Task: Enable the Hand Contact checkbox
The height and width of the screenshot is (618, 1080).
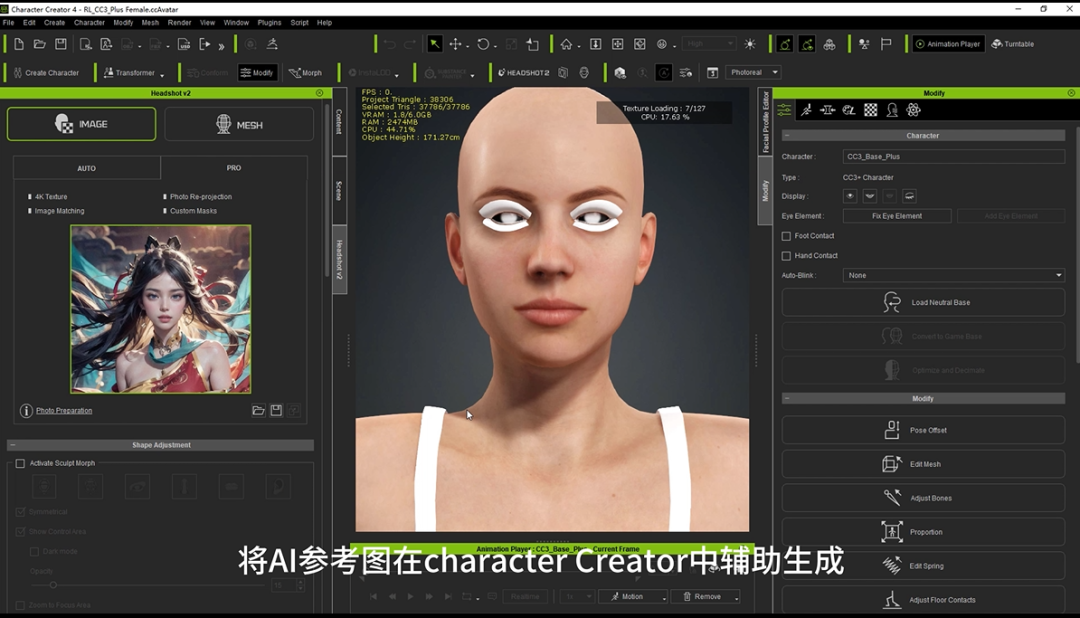Action: 786,256
